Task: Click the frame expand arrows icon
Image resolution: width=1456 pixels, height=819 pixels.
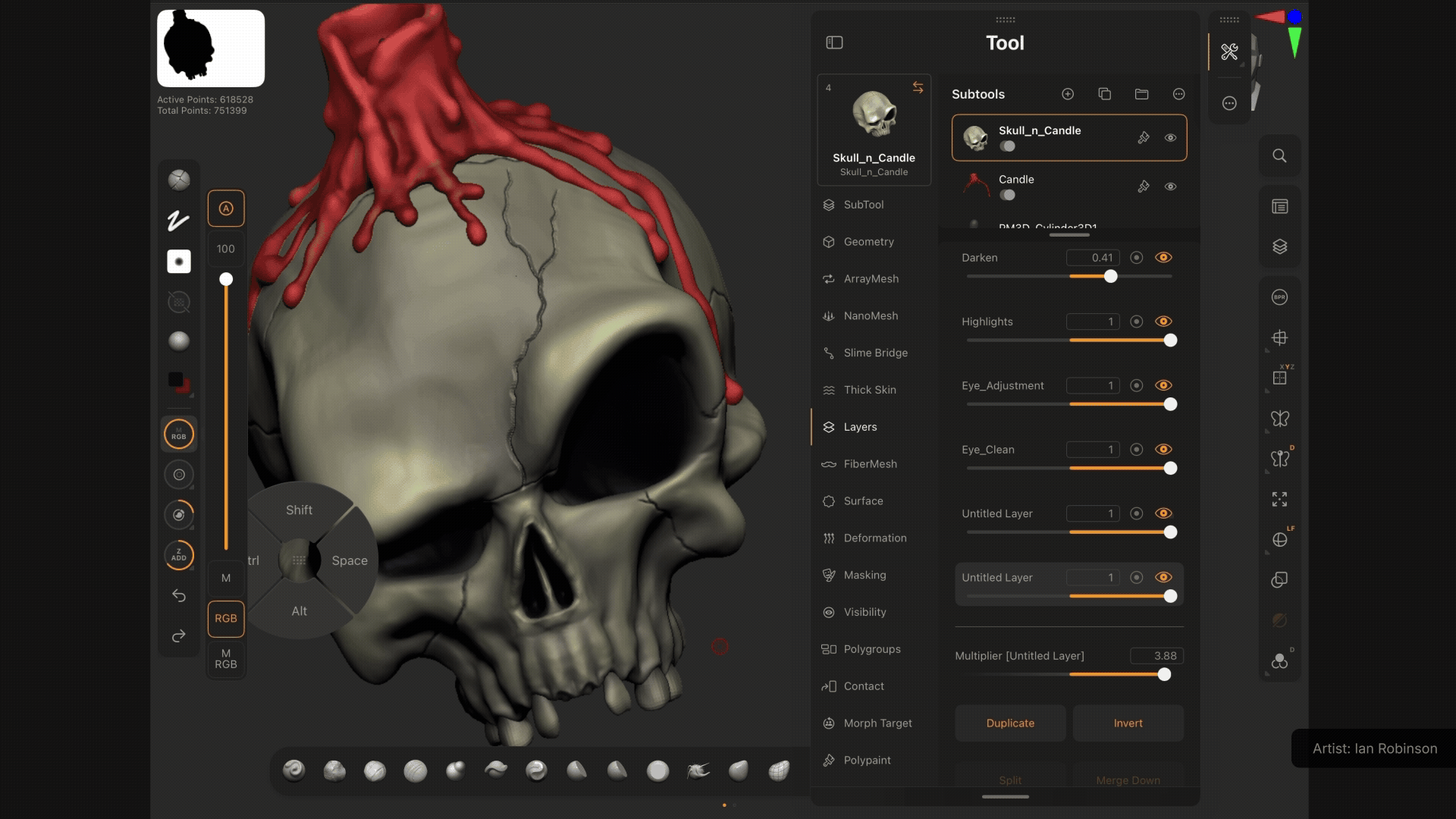Action: (x=1279, y=499)
